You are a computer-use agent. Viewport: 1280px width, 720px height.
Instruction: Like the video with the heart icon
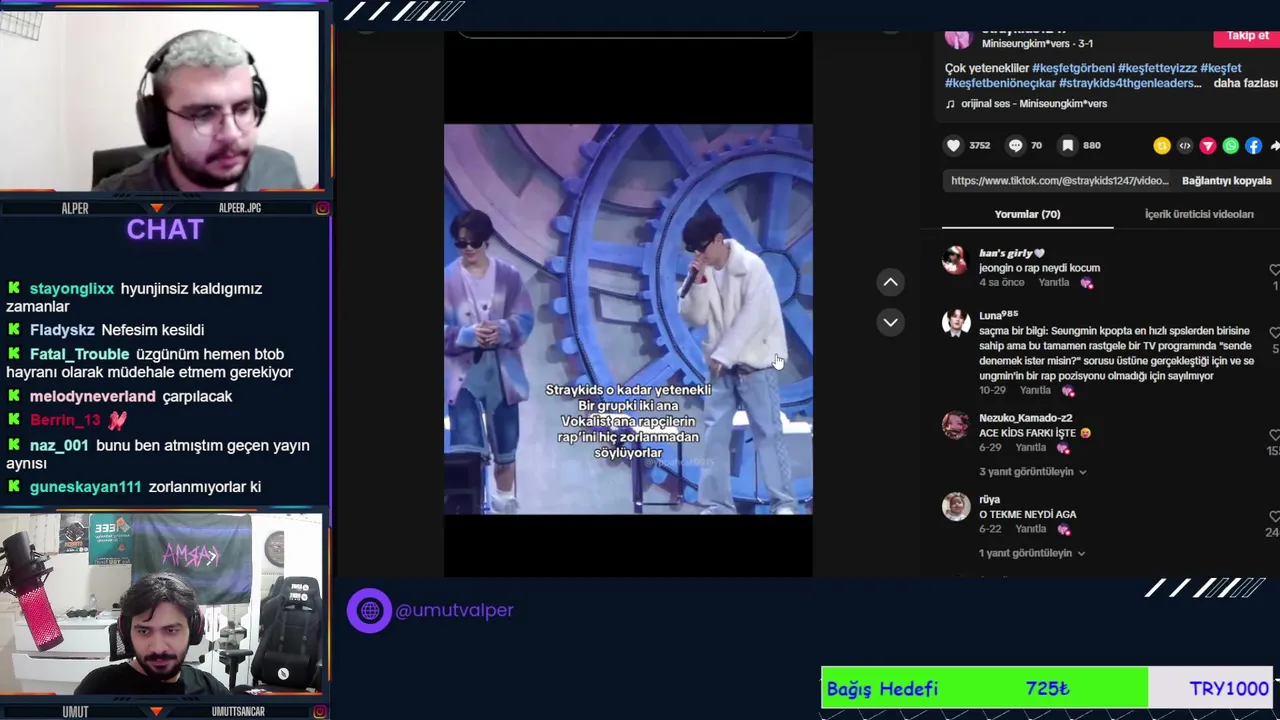(x=953, y=146)
